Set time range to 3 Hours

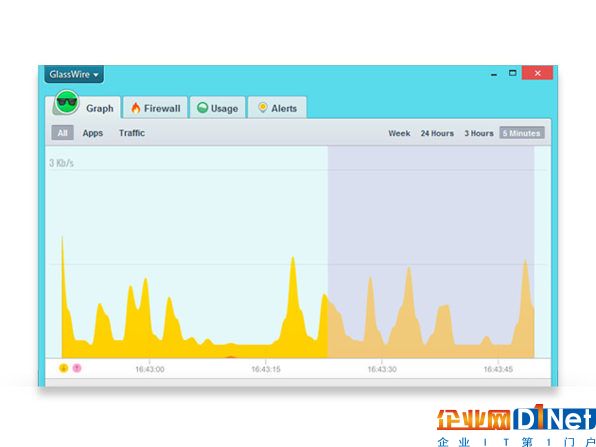(x=479, y=133)
